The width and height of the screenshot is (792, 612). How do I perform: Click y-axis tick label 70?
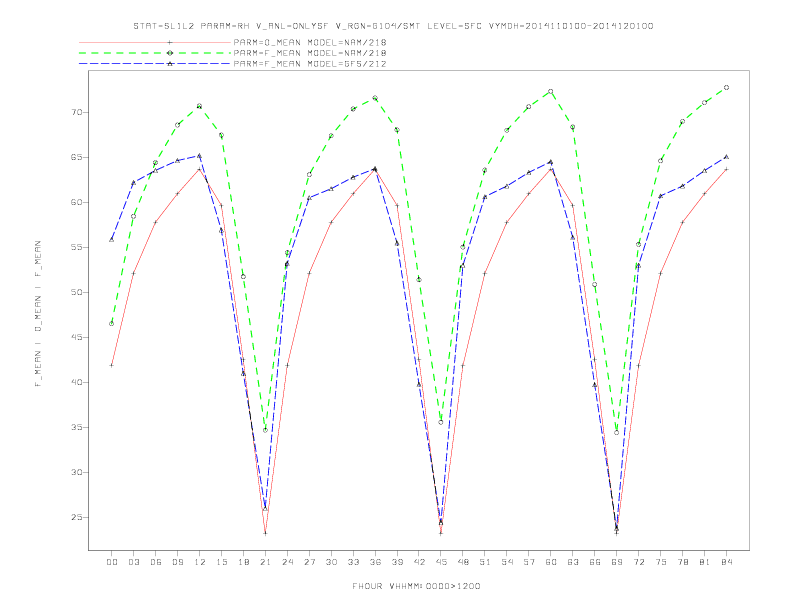point(77,112)
